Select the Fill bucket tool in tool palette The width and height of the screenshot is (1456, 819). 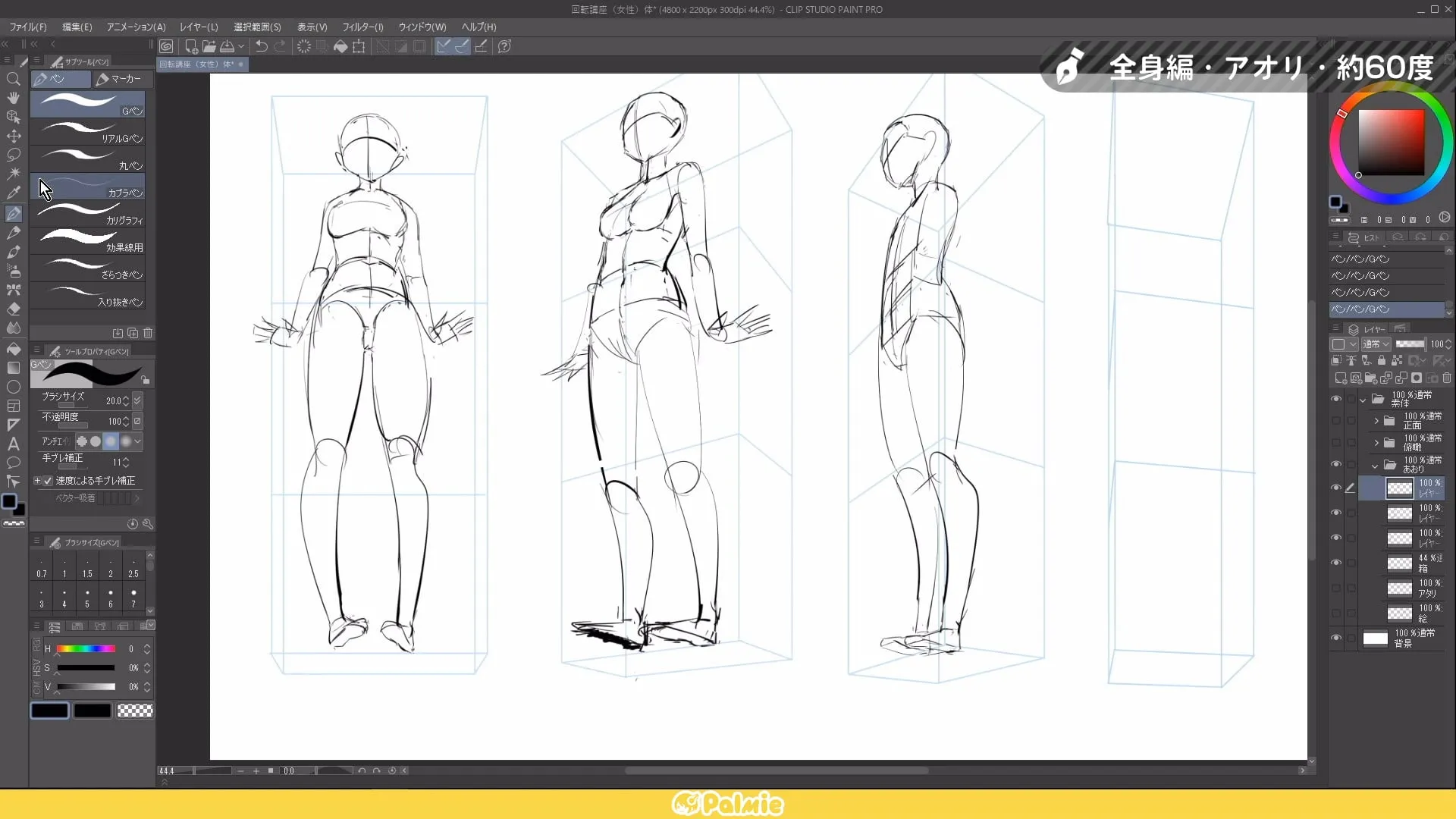[13, 348]
